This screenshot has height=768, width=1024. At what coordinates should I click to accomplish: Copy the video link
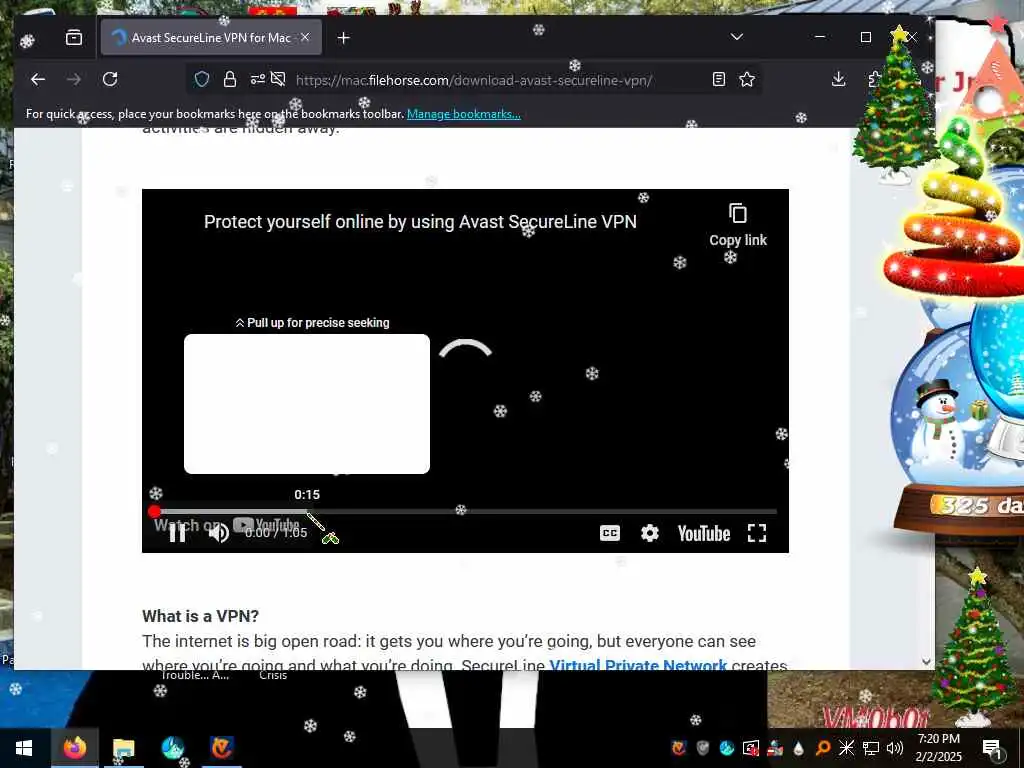tap(738, 225)
